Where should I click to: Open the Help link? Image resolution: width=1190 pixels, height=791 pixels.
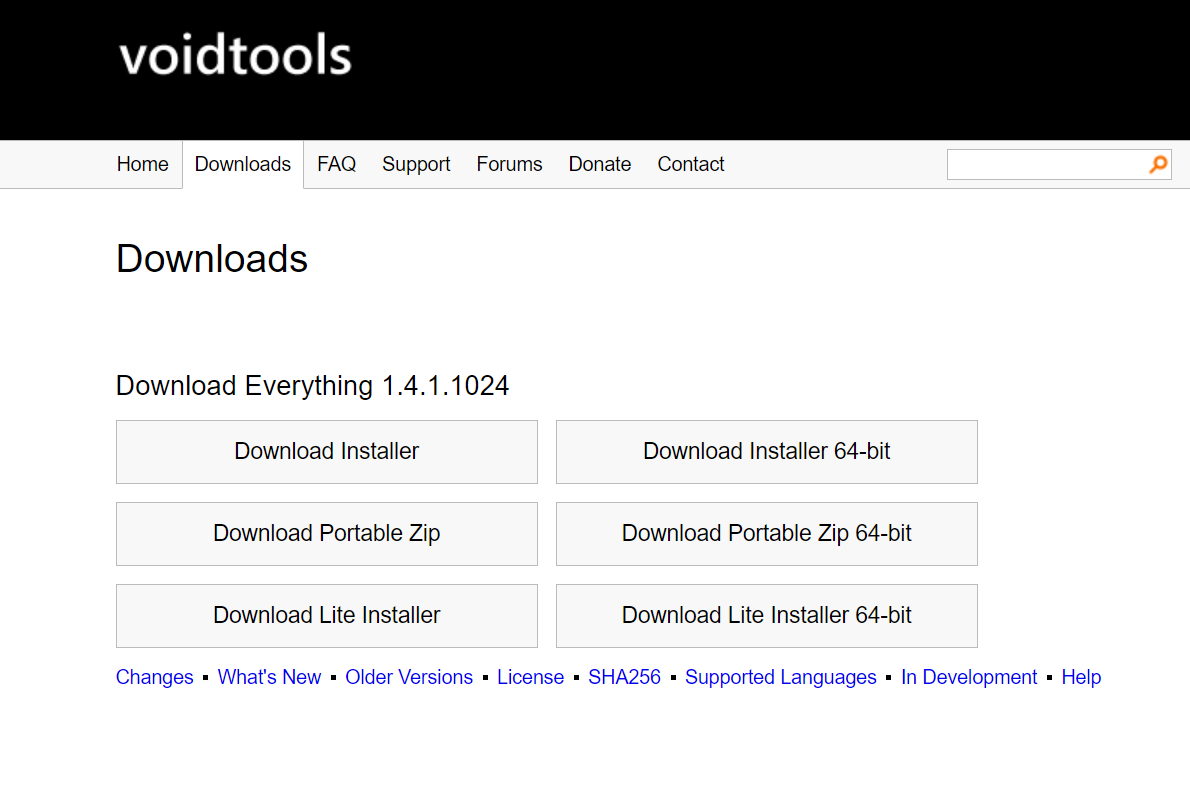1081,677
